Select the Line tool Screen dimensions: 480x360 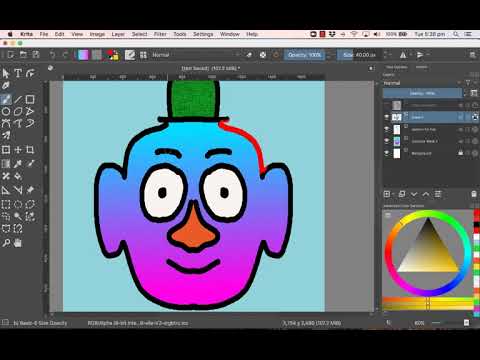tap(18, 99)
